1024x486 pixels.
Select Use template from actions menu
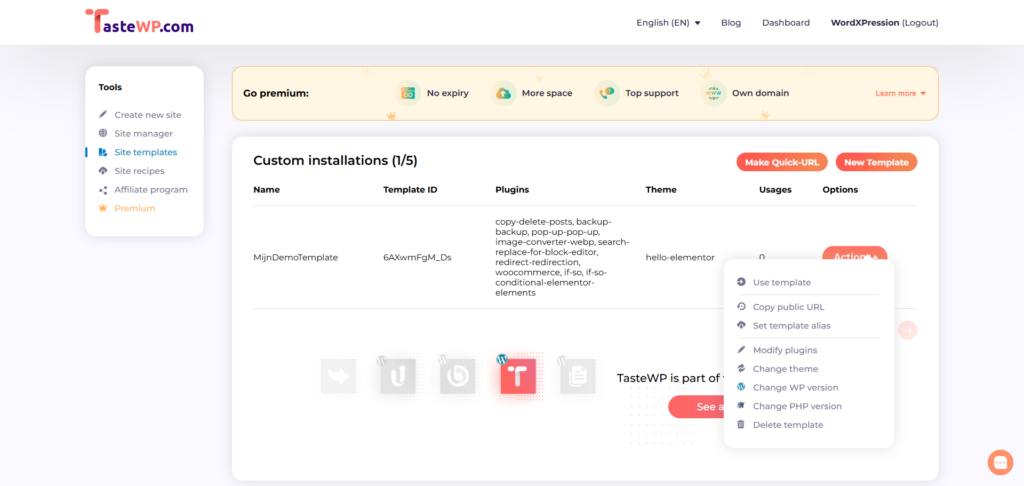(x=782, y=282)
